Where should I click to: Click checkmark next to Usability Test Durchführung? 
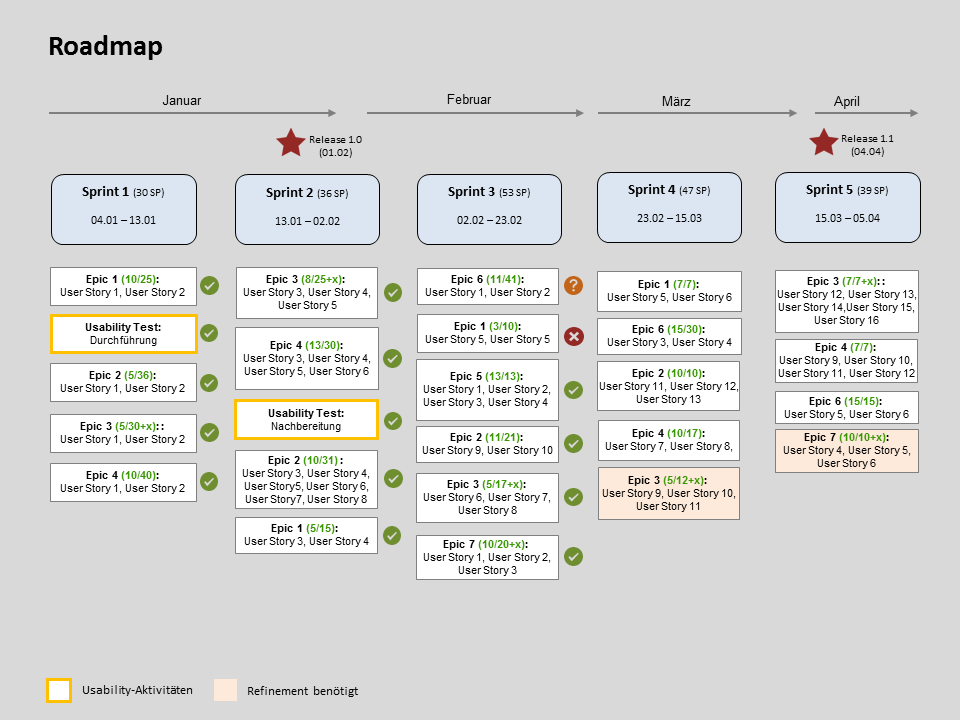tap(209, 333)
